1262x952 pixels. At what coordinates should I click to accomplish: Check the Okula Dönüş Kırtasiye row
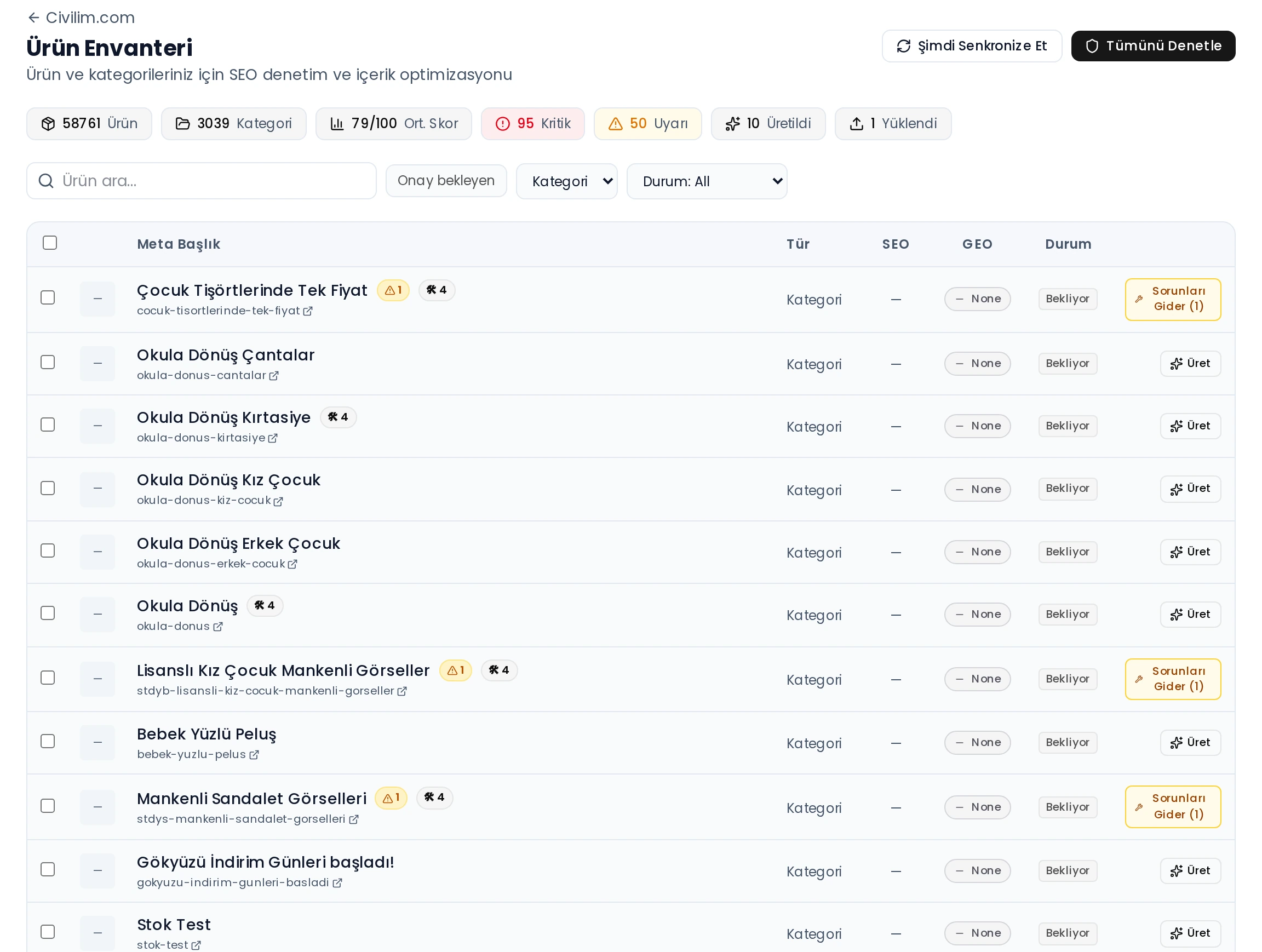click(x=48, y=425)
